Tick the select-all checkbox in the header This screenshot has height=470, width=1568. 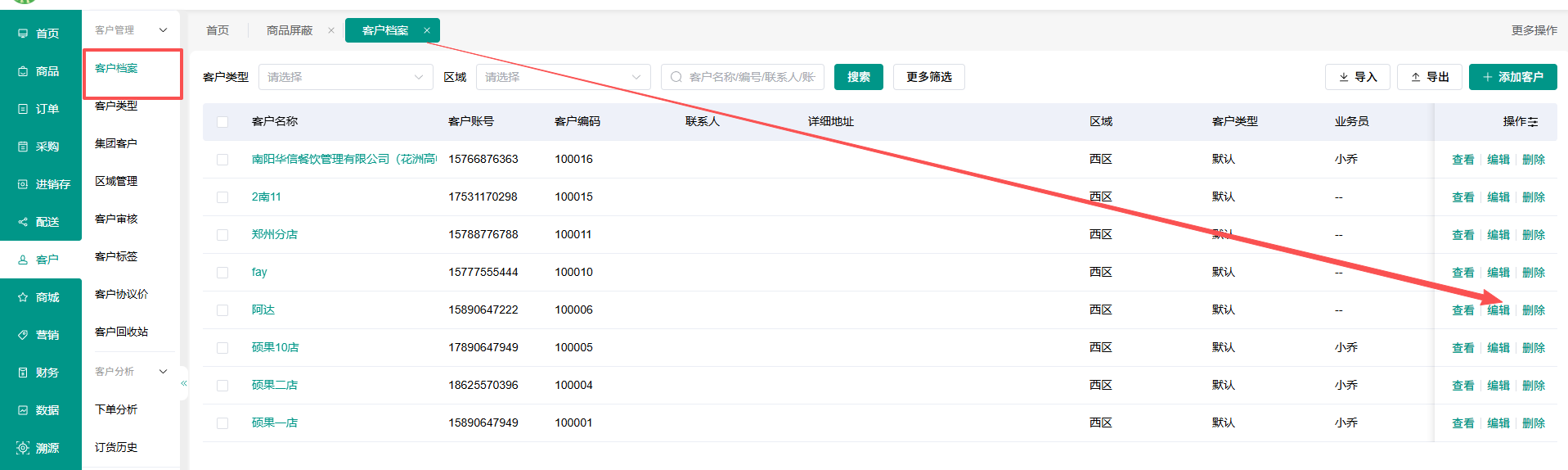(222, 122)
